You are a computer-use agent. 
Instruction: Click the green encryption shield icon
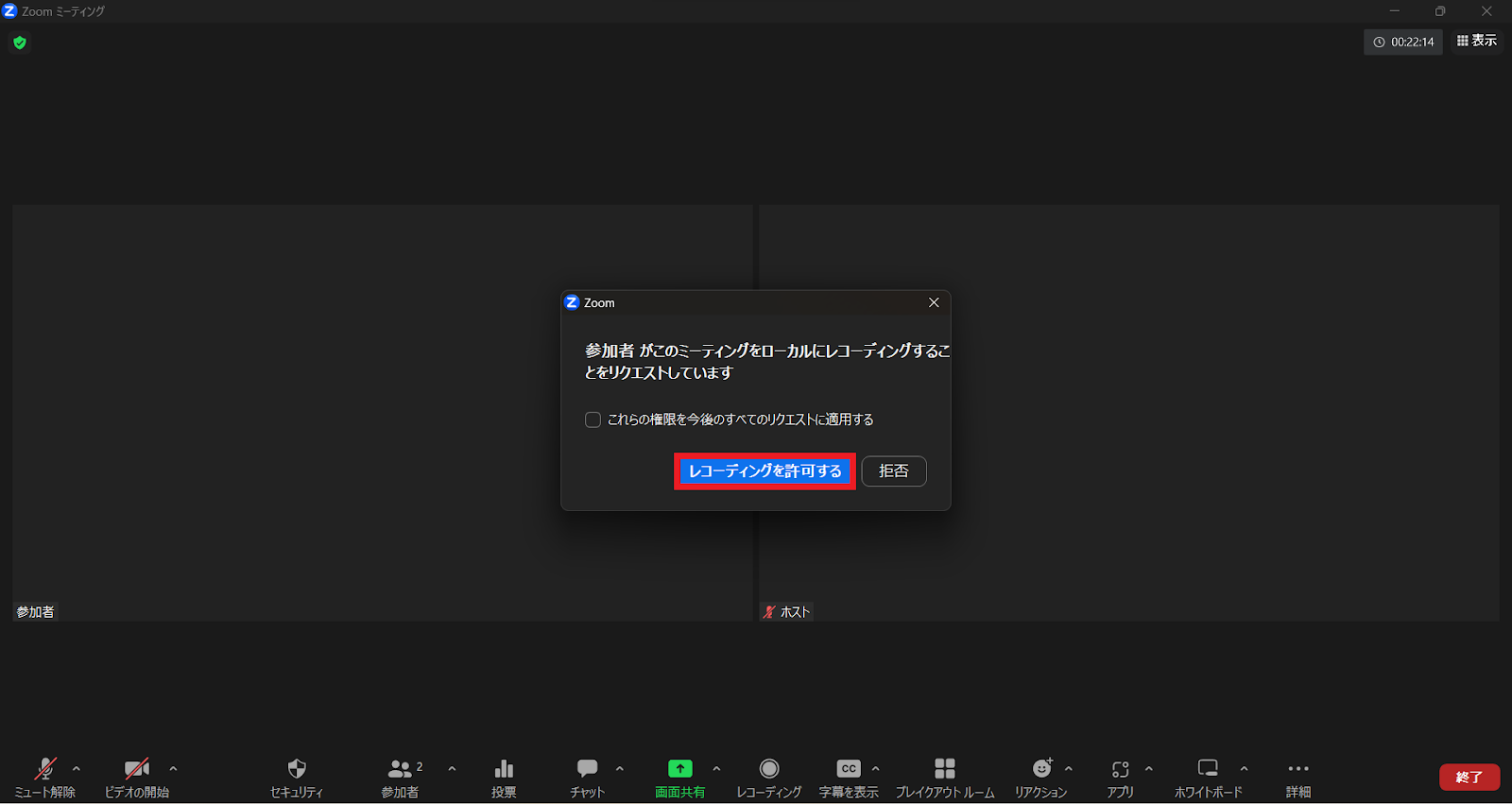[x=20, y=43]
